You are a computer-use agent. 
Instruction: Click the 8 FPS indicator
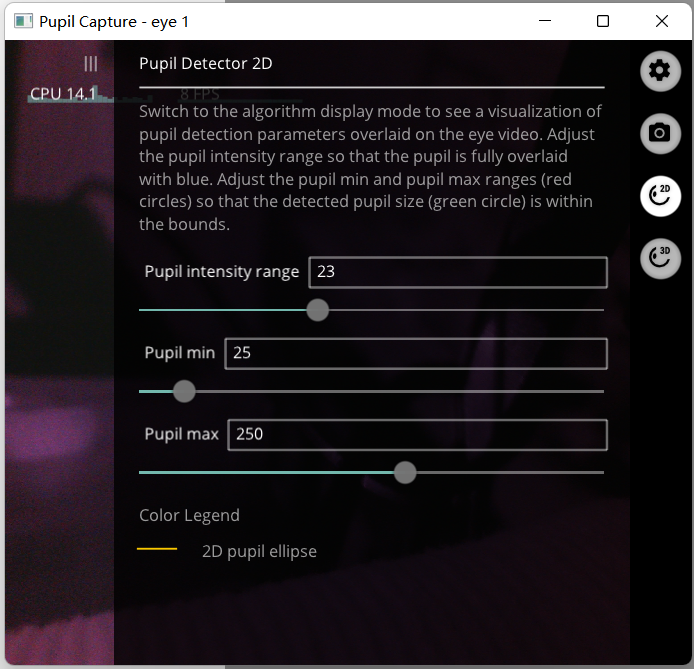pos(200,94)
